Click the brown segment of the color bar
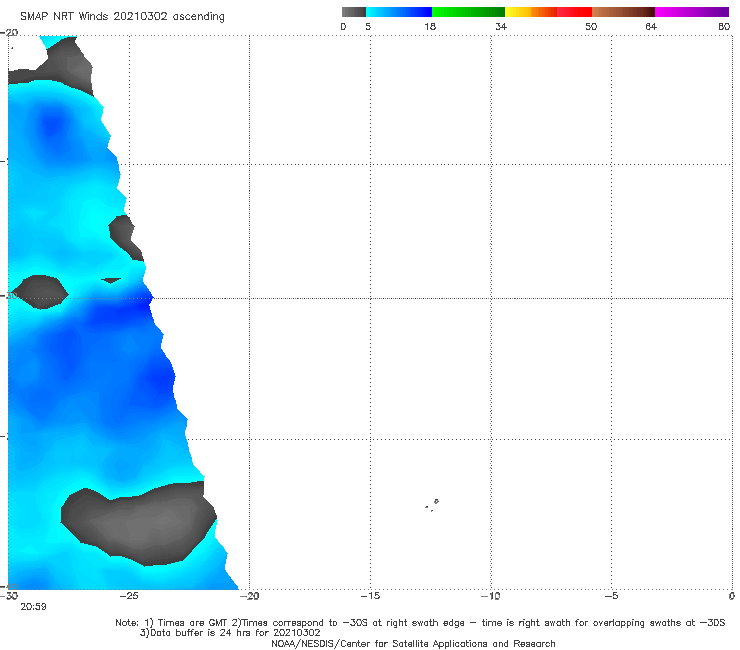 tap(623, 12)
